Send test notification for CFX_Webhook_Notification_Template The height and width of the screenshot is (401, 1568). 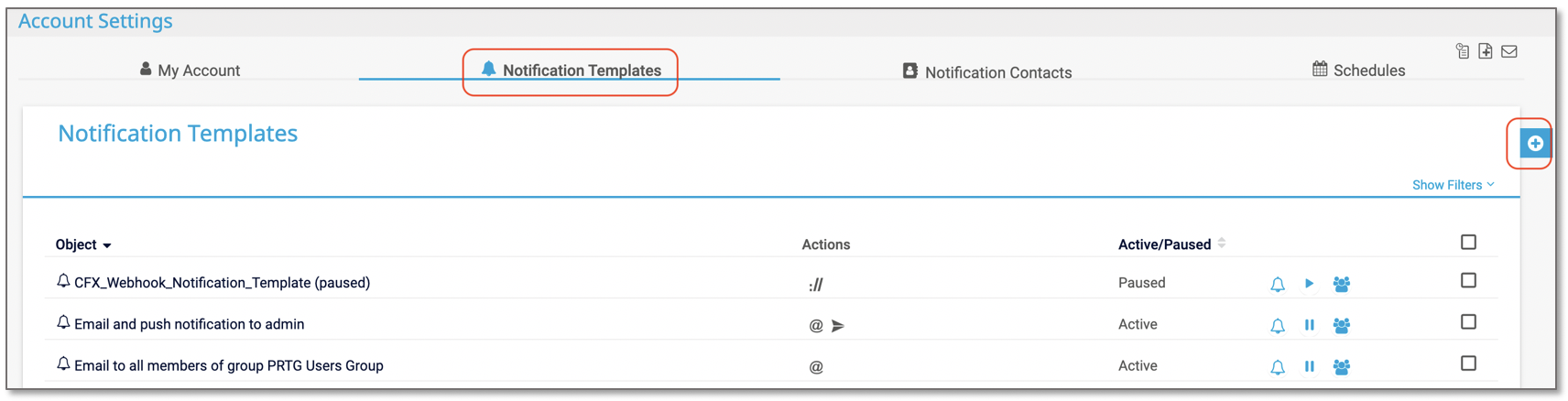click(x=1277, y=285)
